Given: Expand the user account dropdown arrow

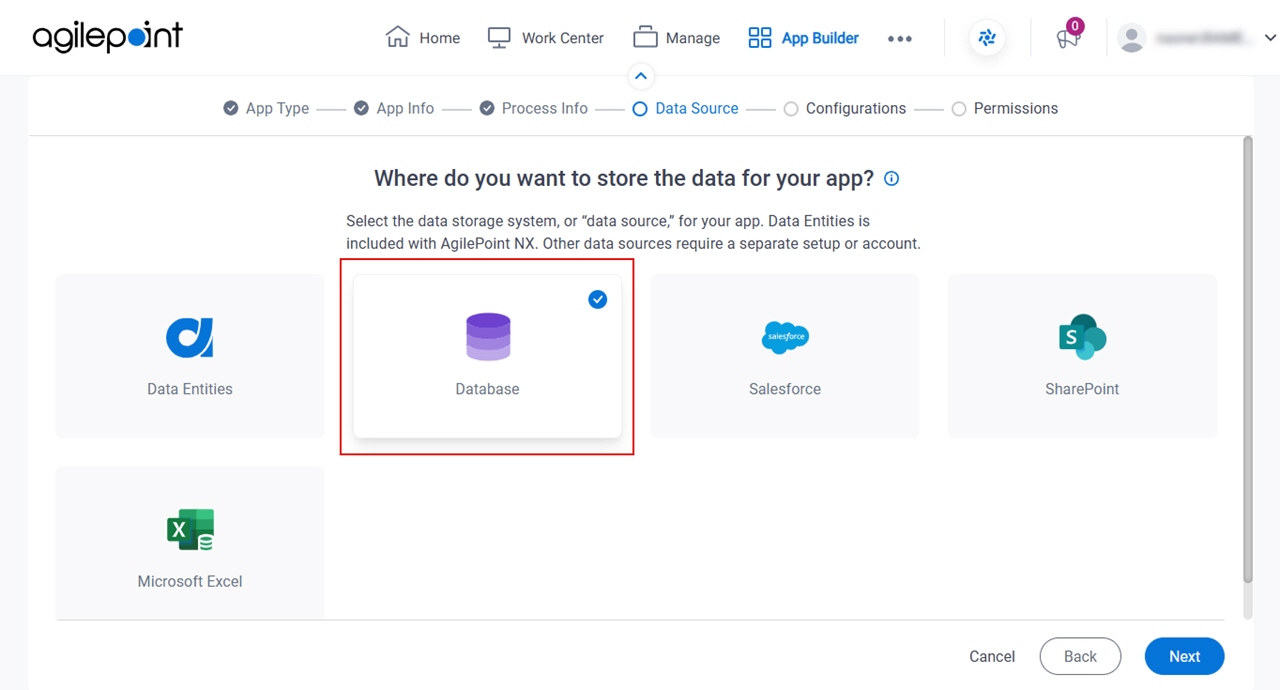Looking at the screenshot, I should pos(1270,38).
